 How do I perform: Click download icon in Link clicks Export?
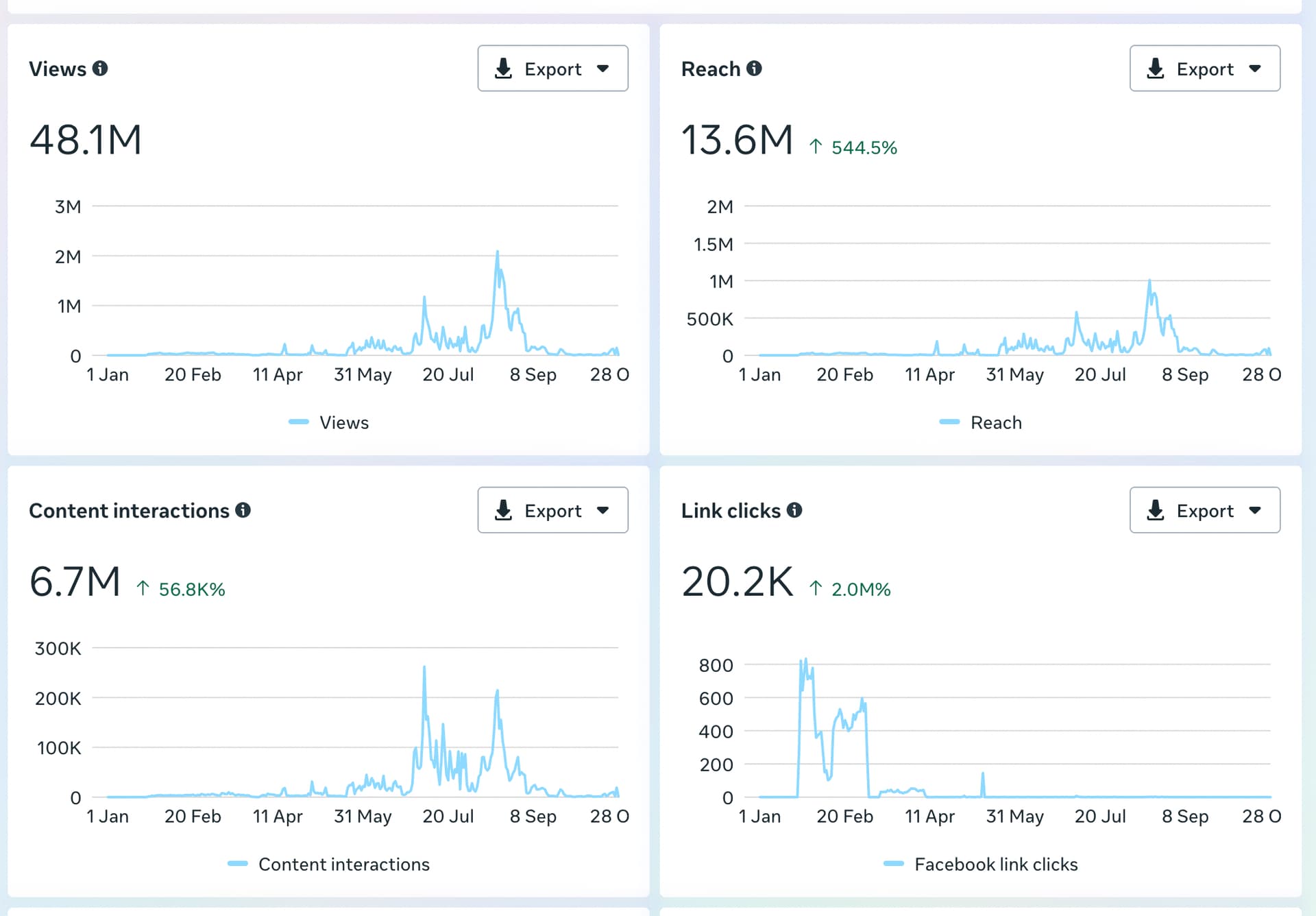coord(1155,510)
